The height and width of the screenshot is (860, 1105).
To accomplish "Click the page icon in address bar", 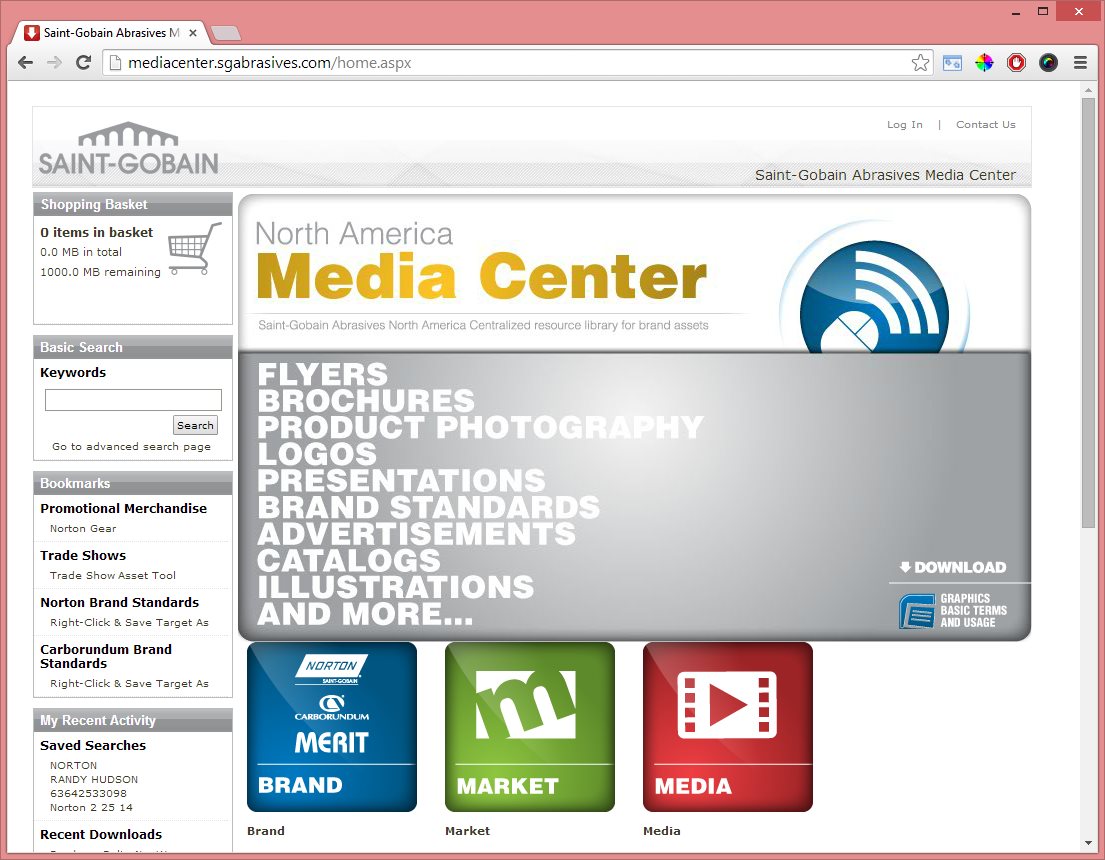I will 114,63.
